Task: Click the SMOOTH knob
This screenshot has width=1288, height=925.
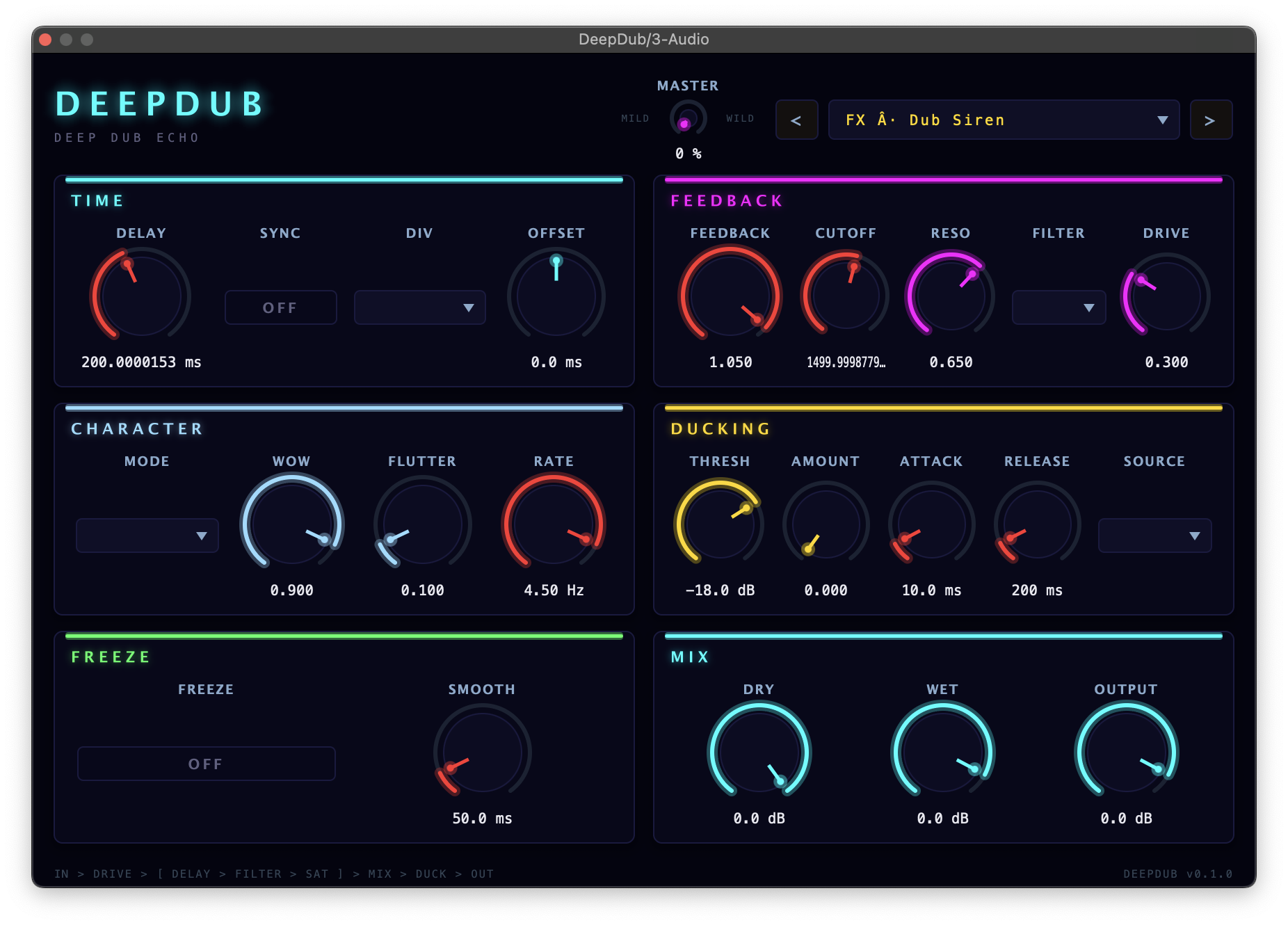Action: [x=482, y=751]
